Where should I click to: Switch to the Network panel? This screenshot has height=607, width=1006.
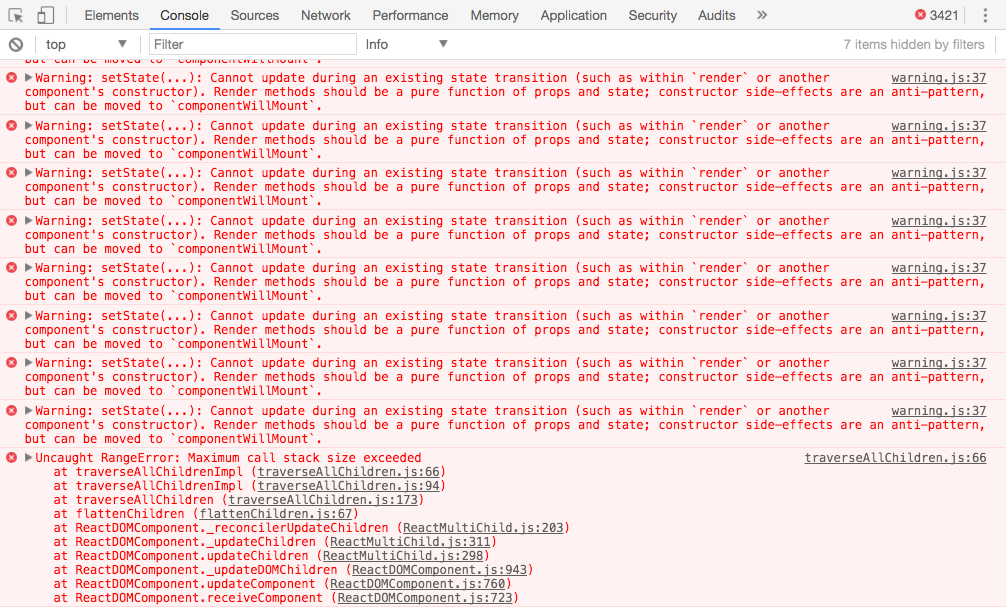pos(325,15)
